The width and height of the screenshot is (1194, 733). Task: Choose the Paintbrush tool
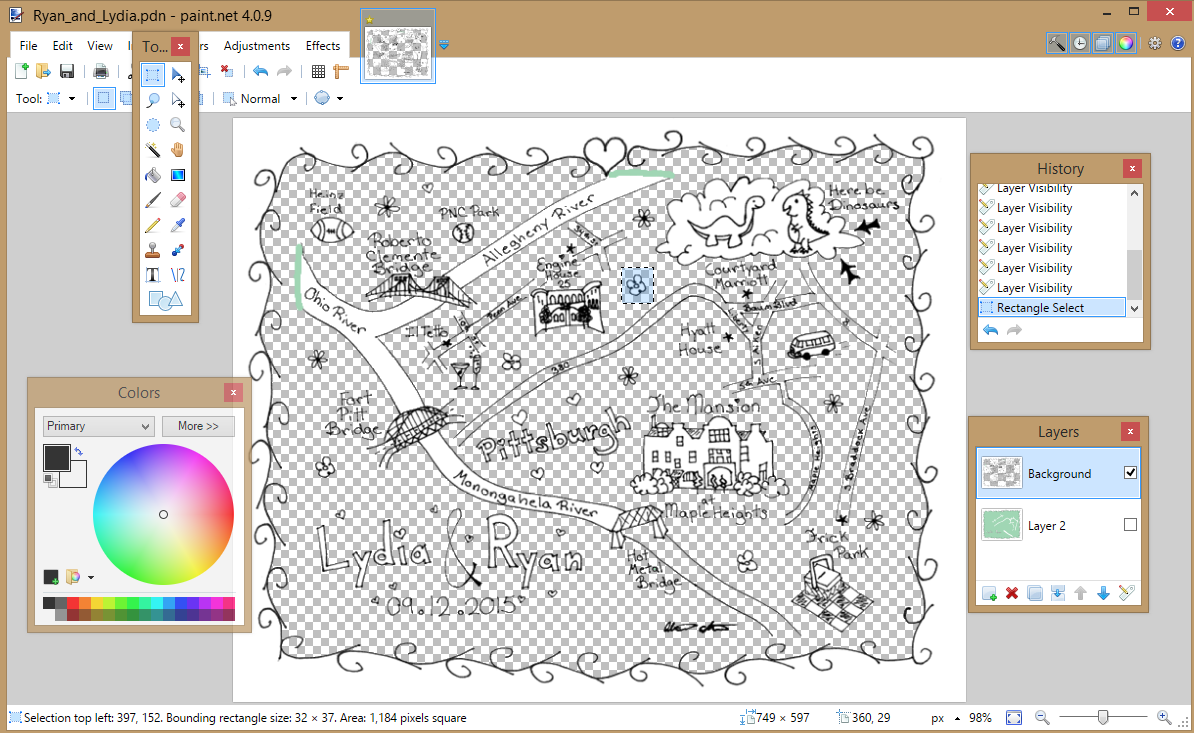[x=152, y=199]
